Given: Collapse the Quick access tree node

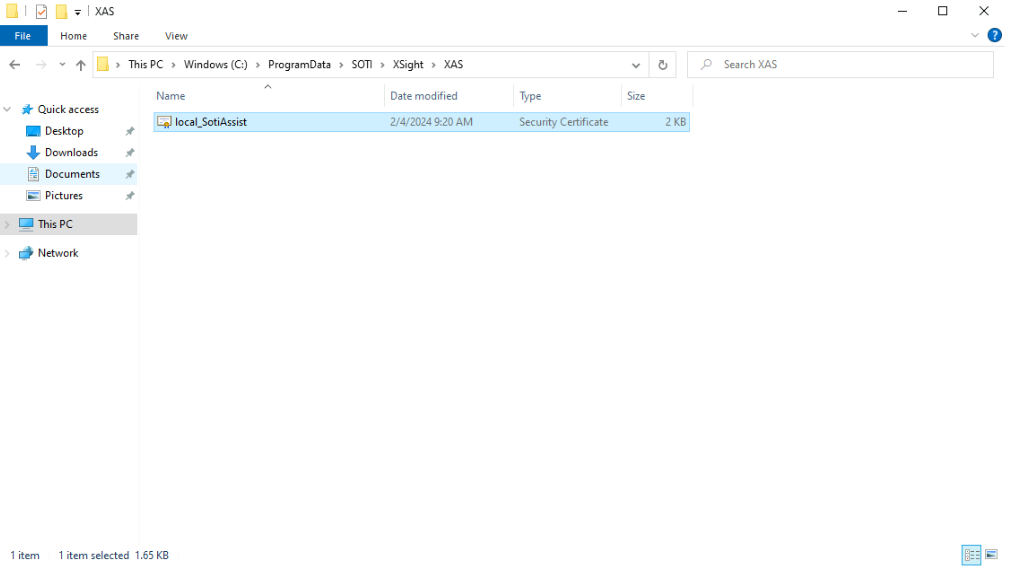Looking at the screenshot, I should [7, 109].
